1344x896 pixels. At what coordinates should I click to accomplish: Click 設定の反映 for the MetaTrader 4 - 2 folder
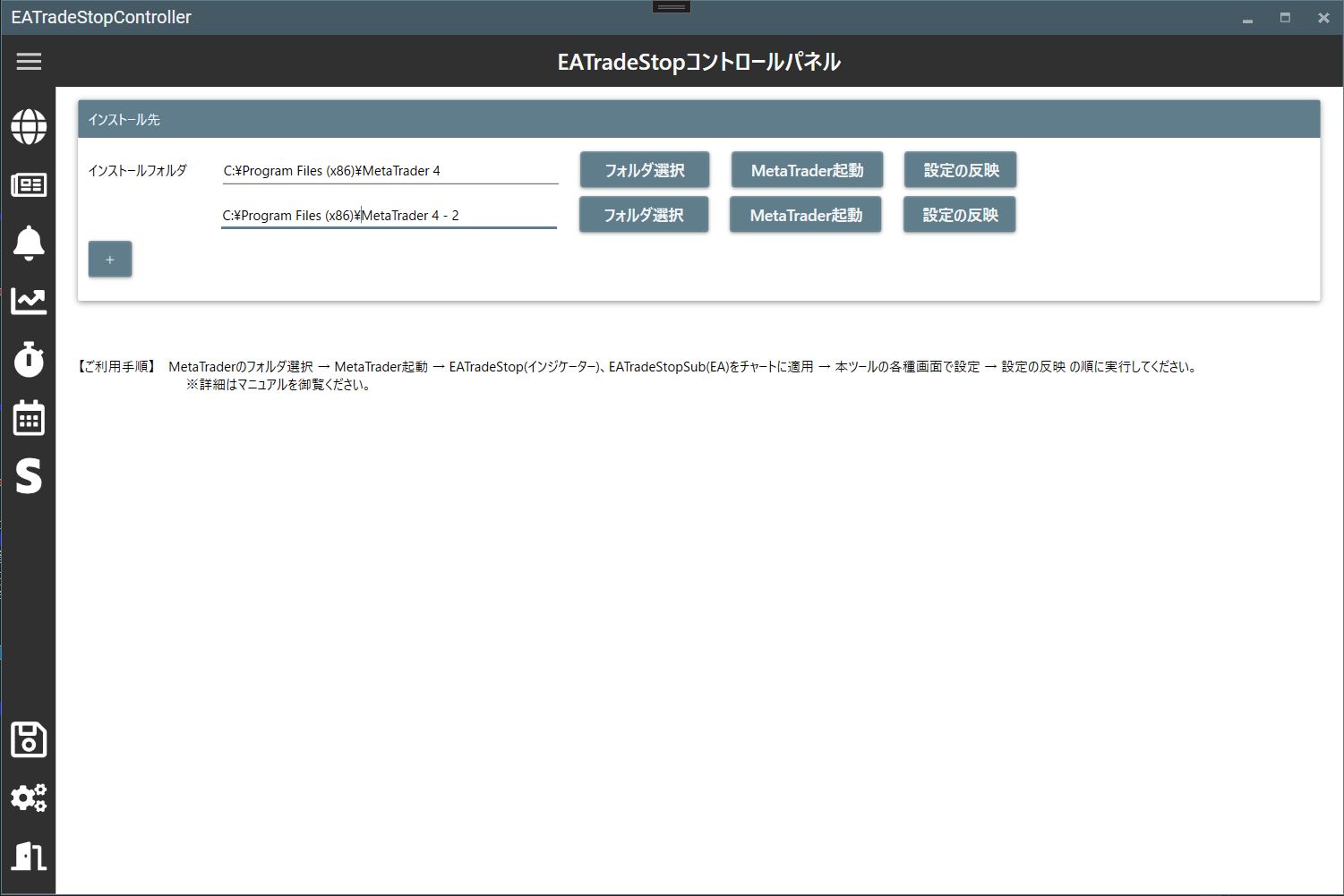(960, 215)
